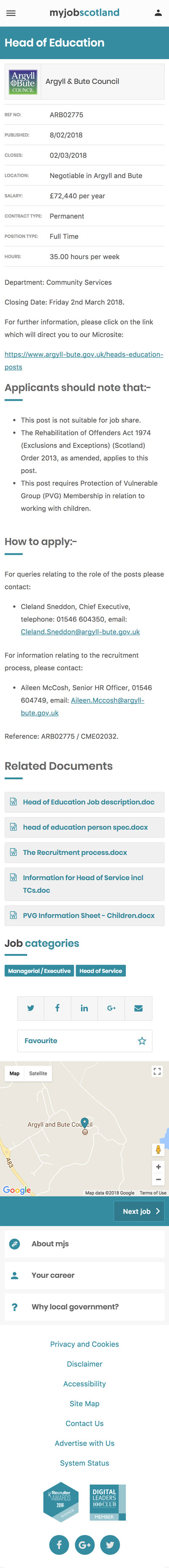This screenshot has width=169, height=1568.
Task: Share this job on Twitter
Action: click(x=30, y=1008)
